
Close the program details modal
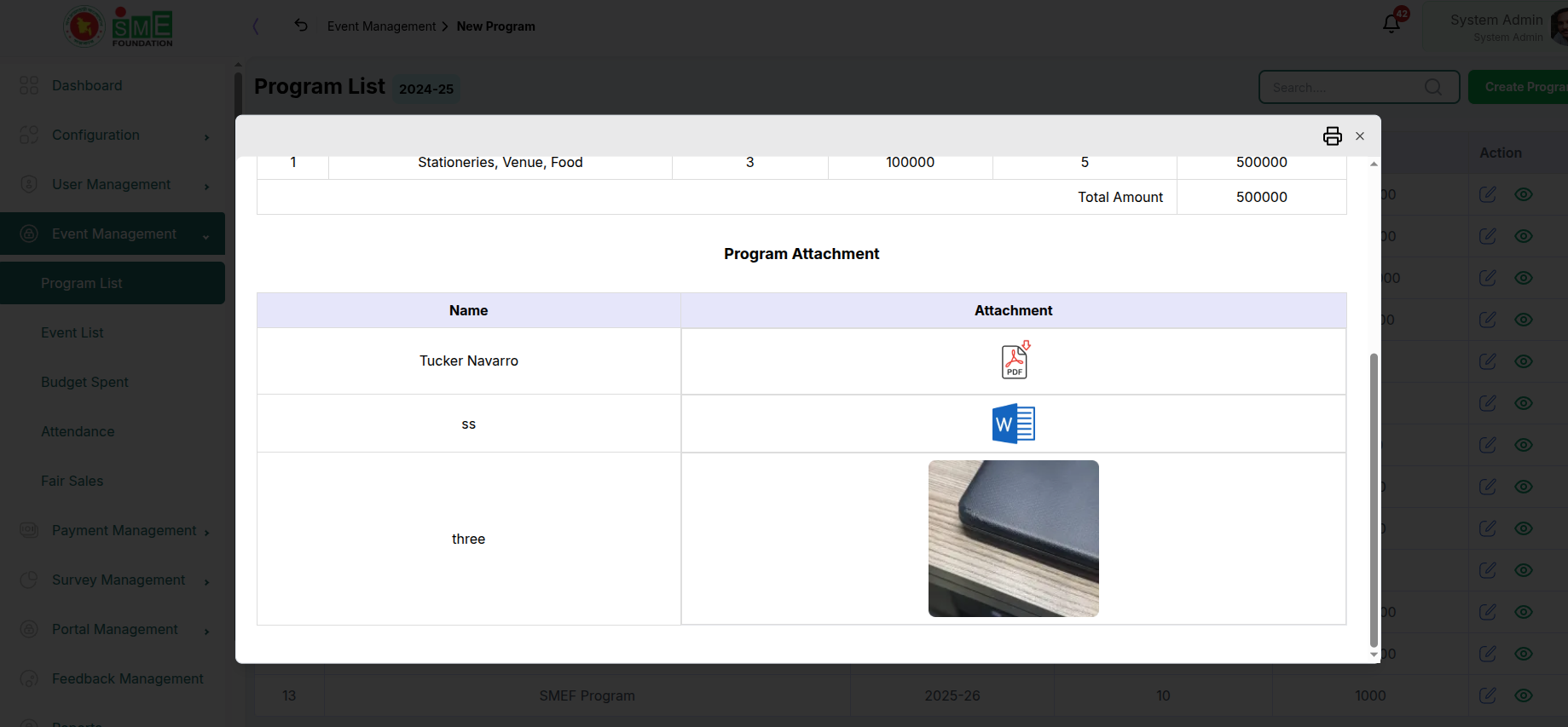(1360, 136)
